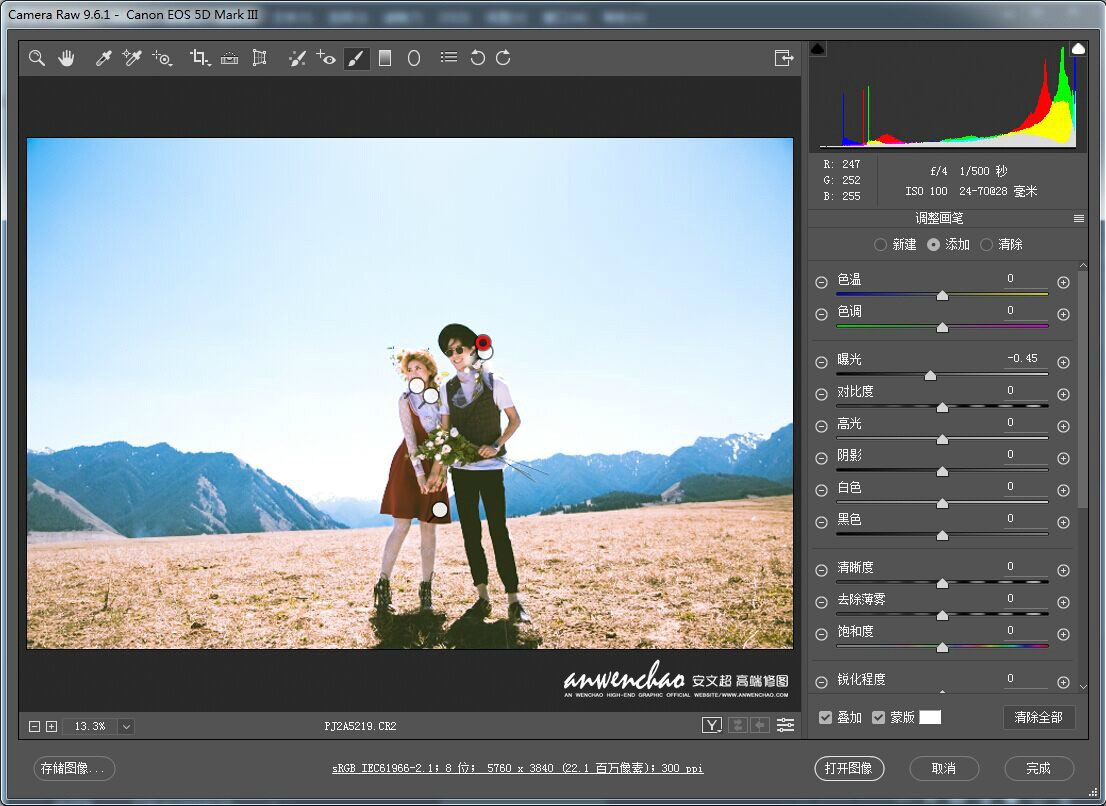Select the Red Eye Removal tool
Image resolution: width=1106 pixels, height=806 pixels.
(x=326, y=59)
